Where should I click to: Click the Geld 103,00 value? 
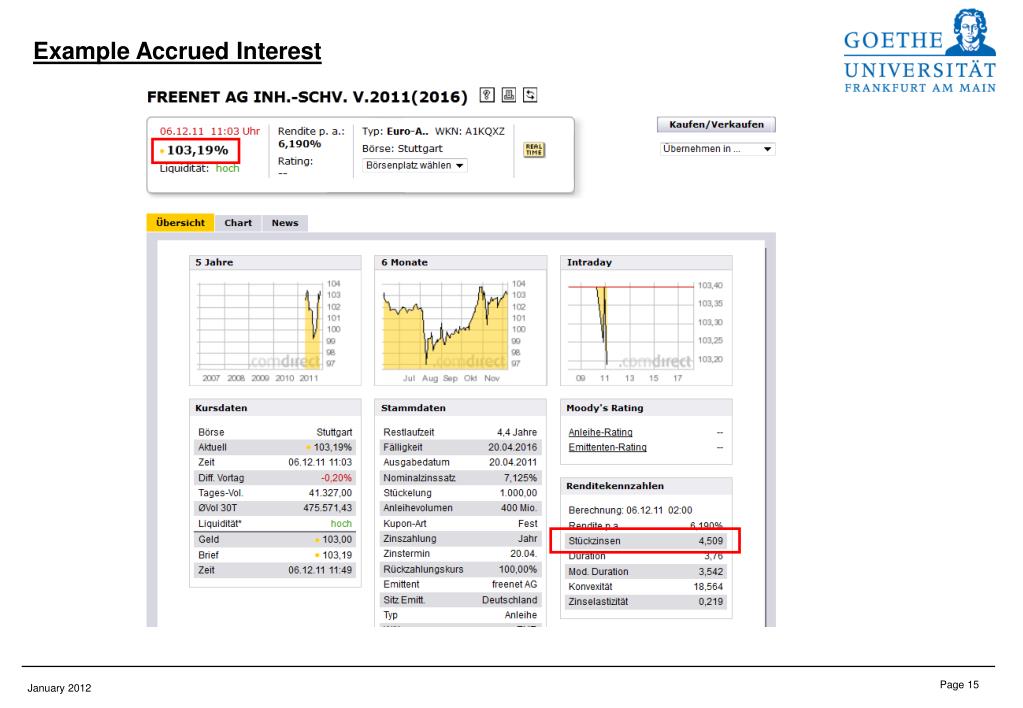[x=335, y=540]
